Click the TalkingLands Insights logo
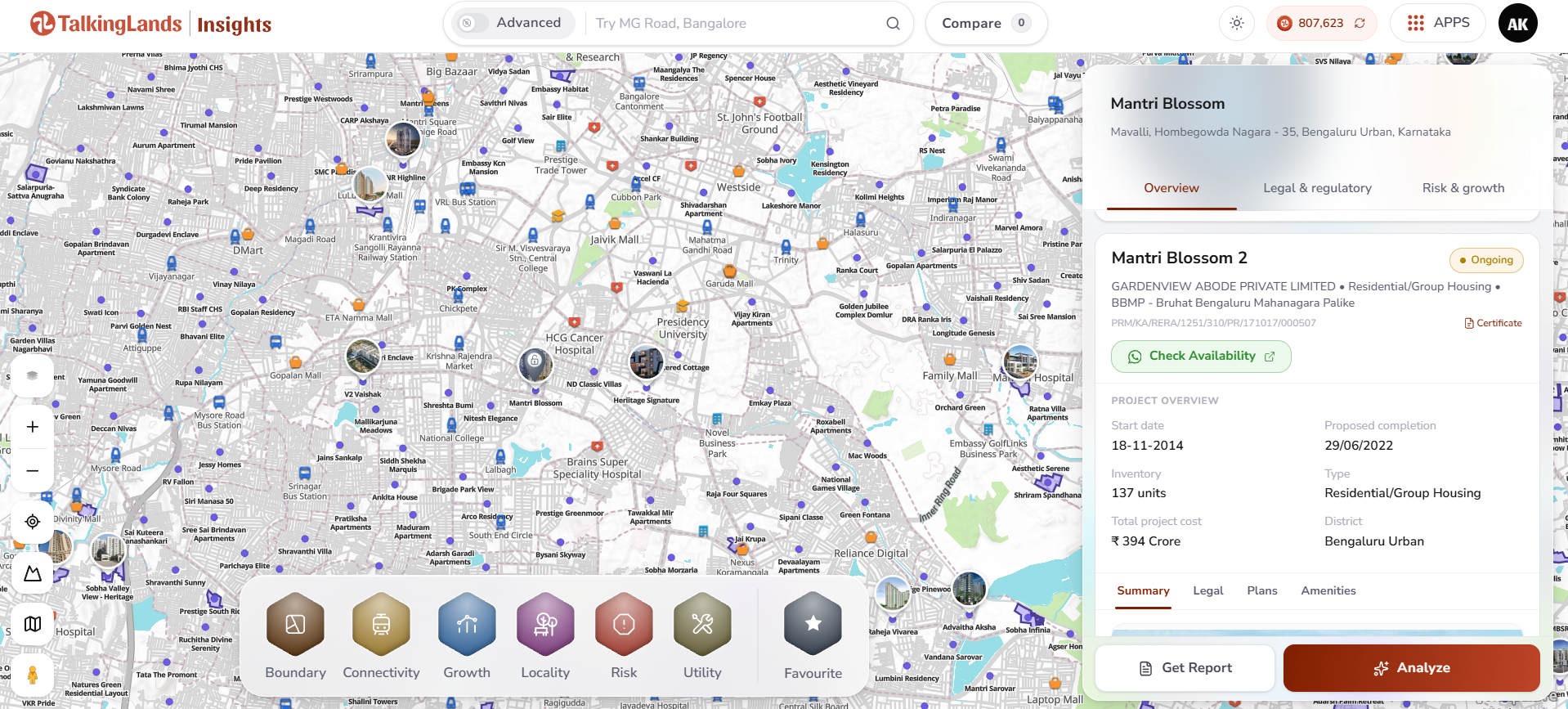Screen dimensions: 1568x709 [150, 24]
